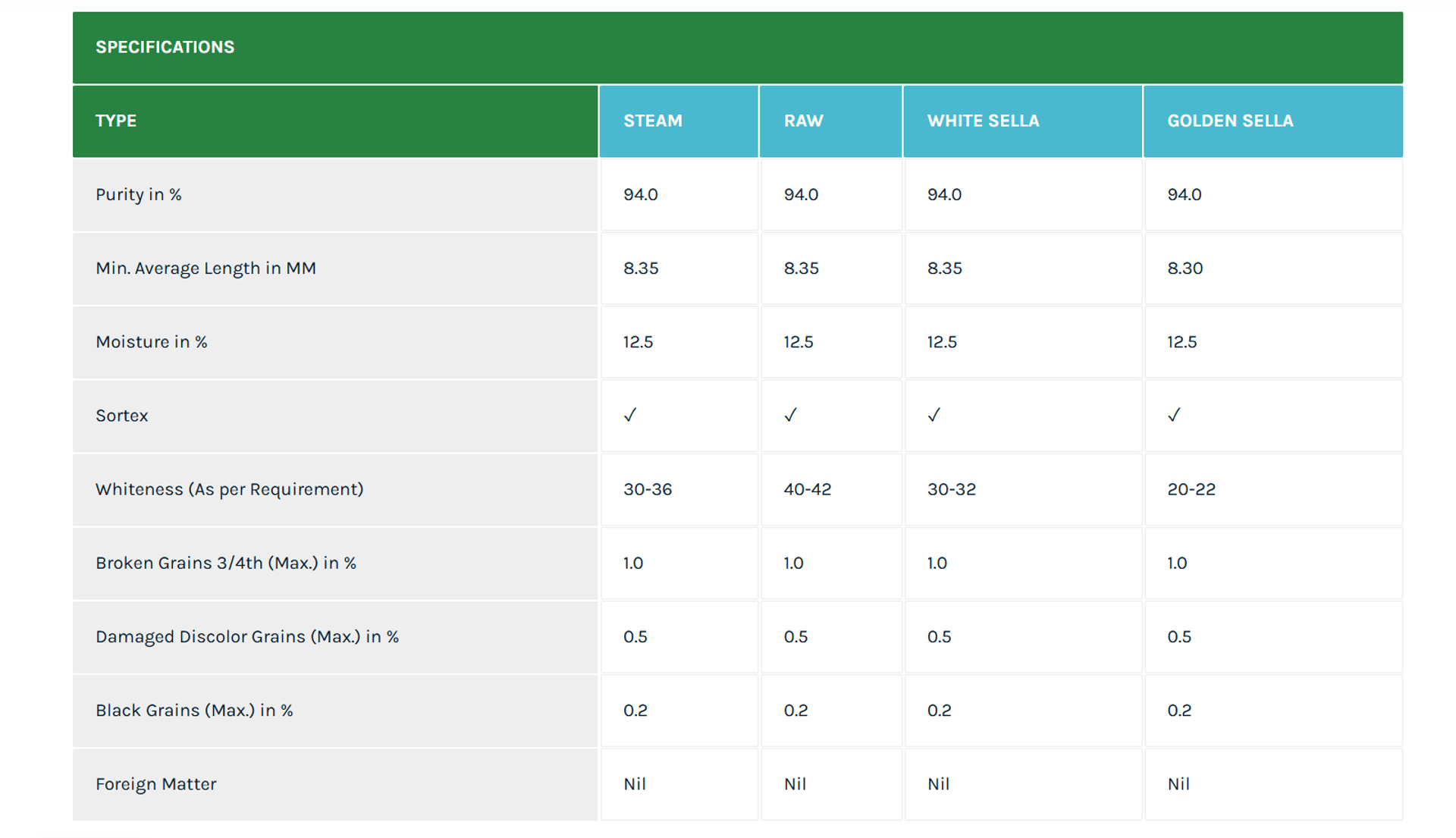Click Steam average length 8.35
This screenshot has width=1456, height=838.
point(641,268)
